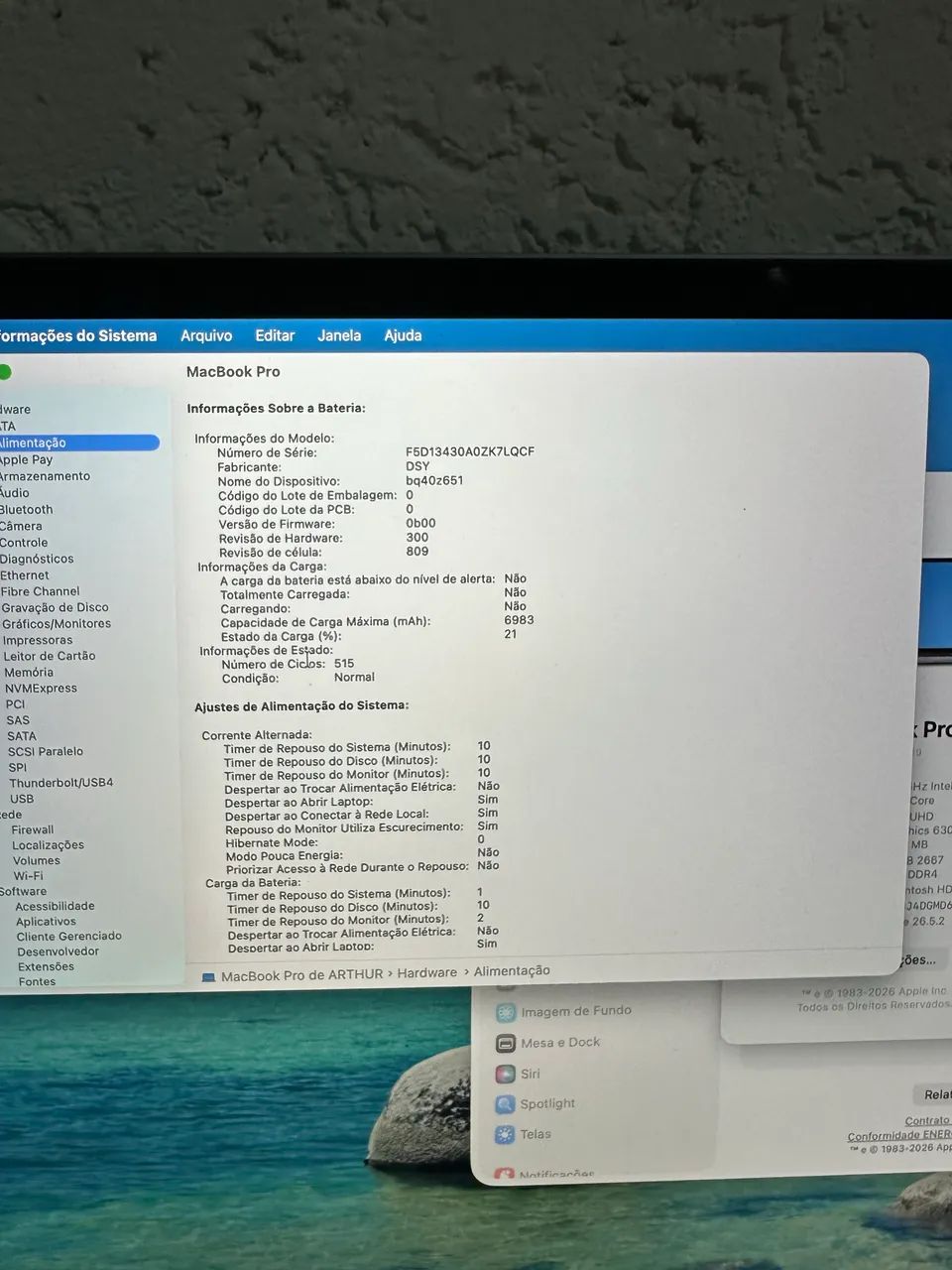Select SATA below SAS in the sidebar
This screenshot has width=952, height=1270.
tap(22, 736)
